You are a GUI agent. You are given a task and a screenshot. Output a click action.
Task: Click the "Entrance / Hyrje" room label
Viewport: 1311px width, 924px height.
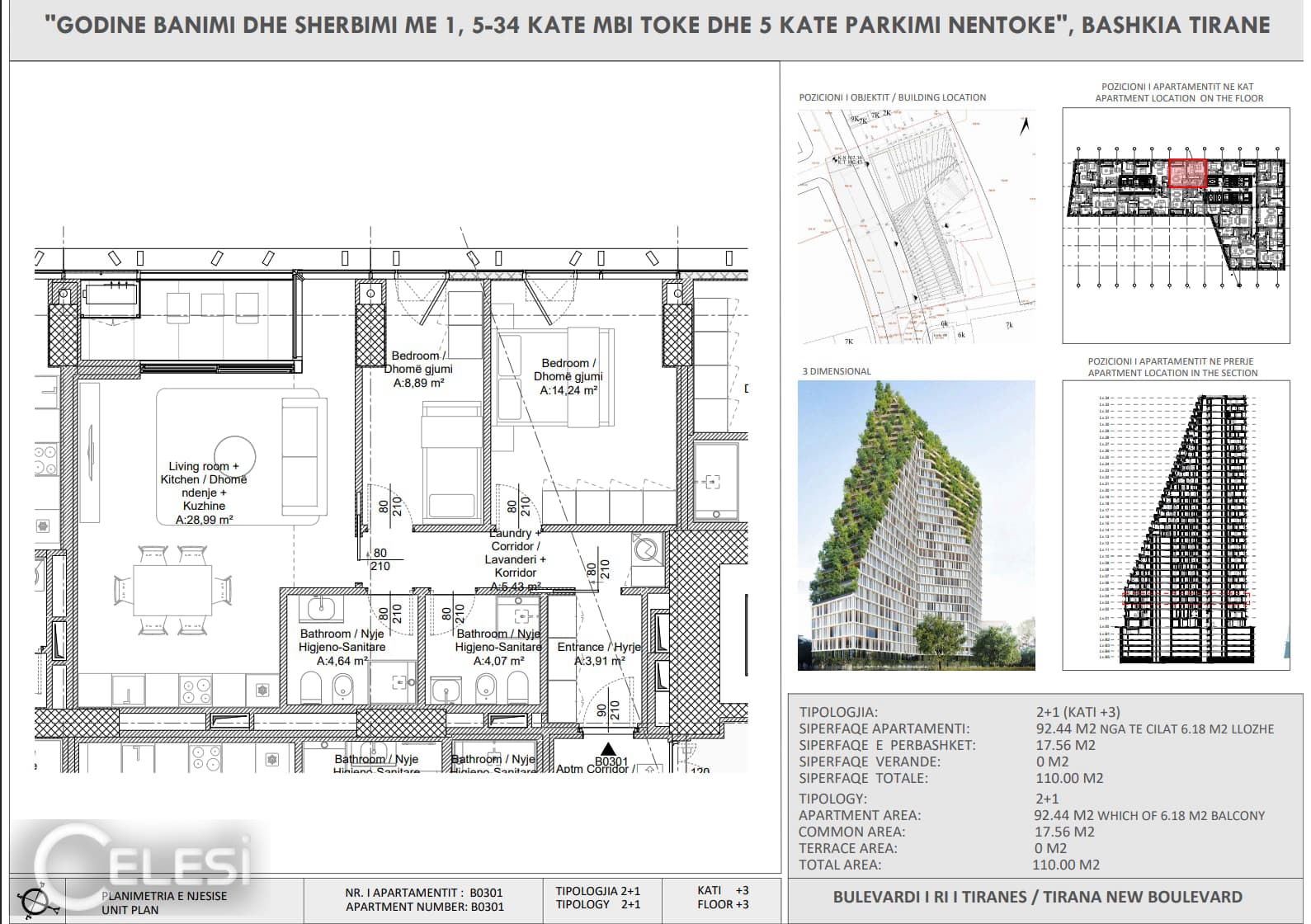pos(598,648)
